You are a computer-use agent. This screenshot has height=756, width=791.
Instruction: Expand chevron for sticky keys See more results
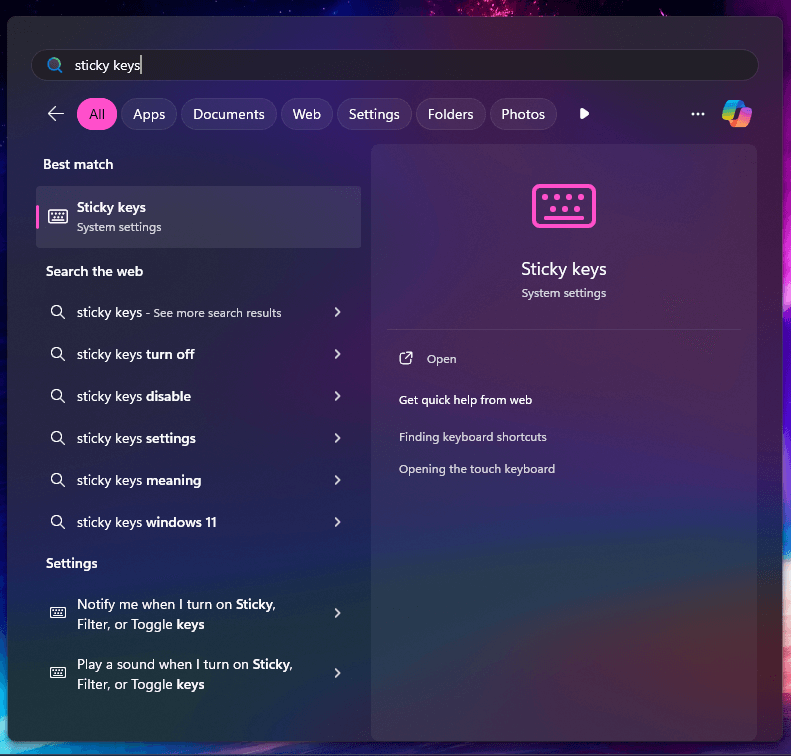pos(337,312)
